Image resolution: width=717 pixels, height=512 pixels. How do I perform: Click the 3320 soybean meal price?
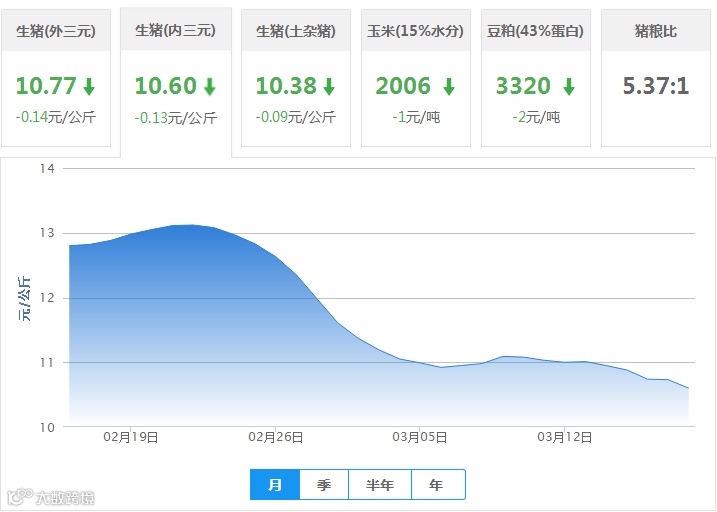click(523, 86)
